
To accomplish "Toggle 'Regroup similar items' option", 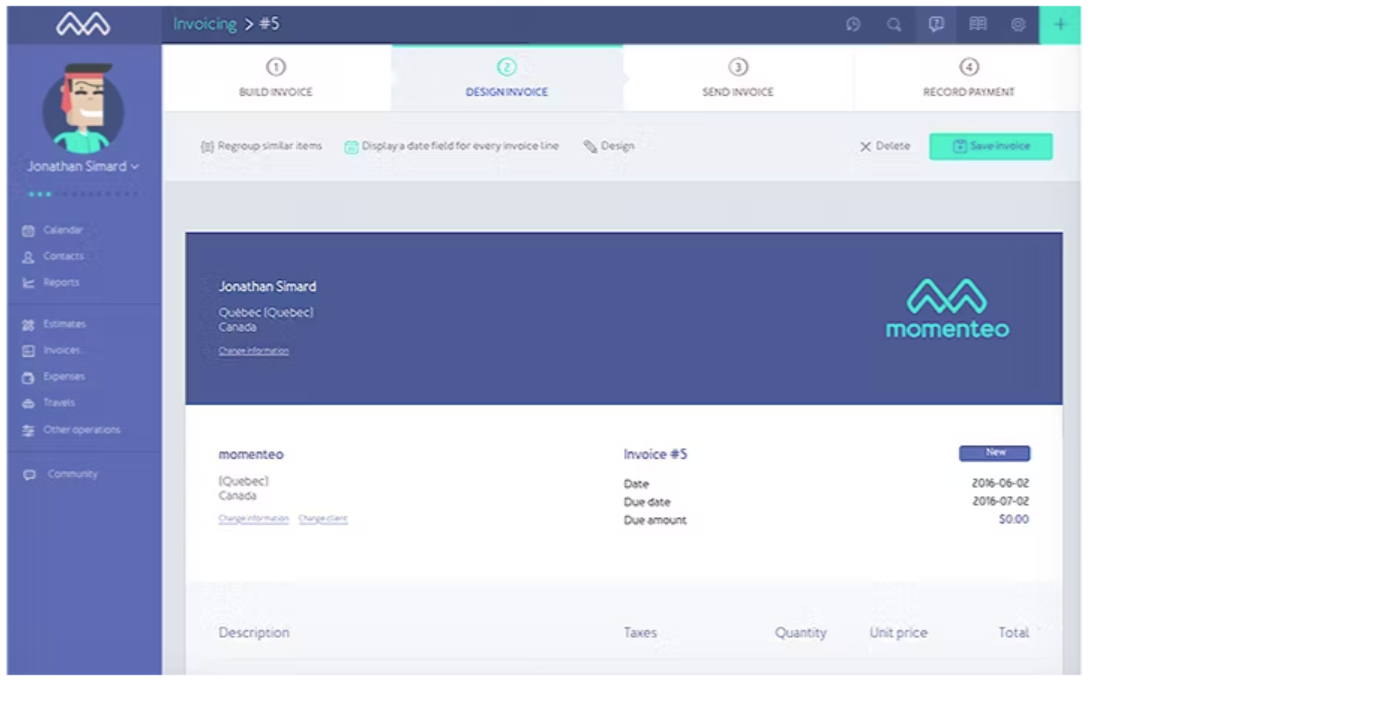I will point(261,146).
